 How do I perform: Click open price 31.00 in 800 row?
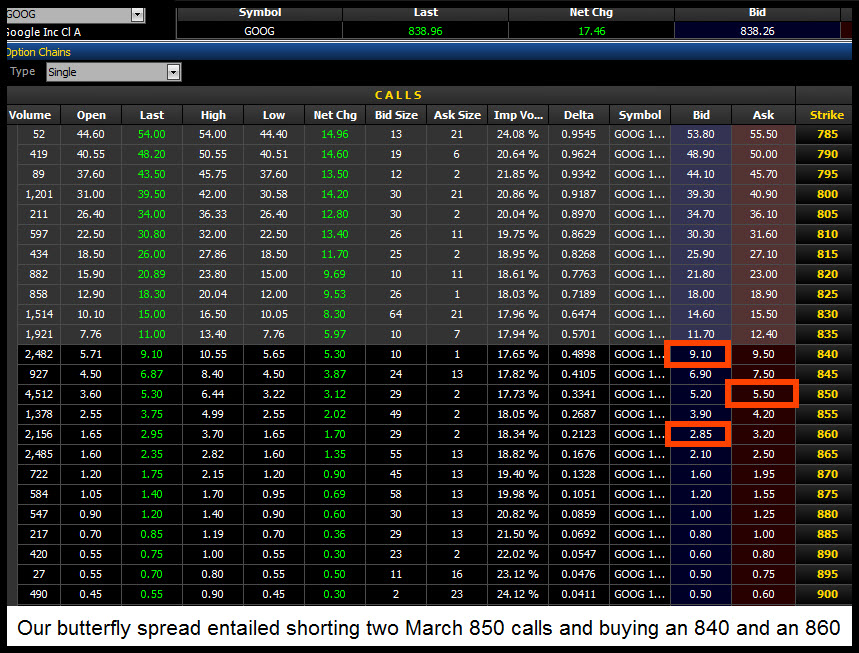91,194
